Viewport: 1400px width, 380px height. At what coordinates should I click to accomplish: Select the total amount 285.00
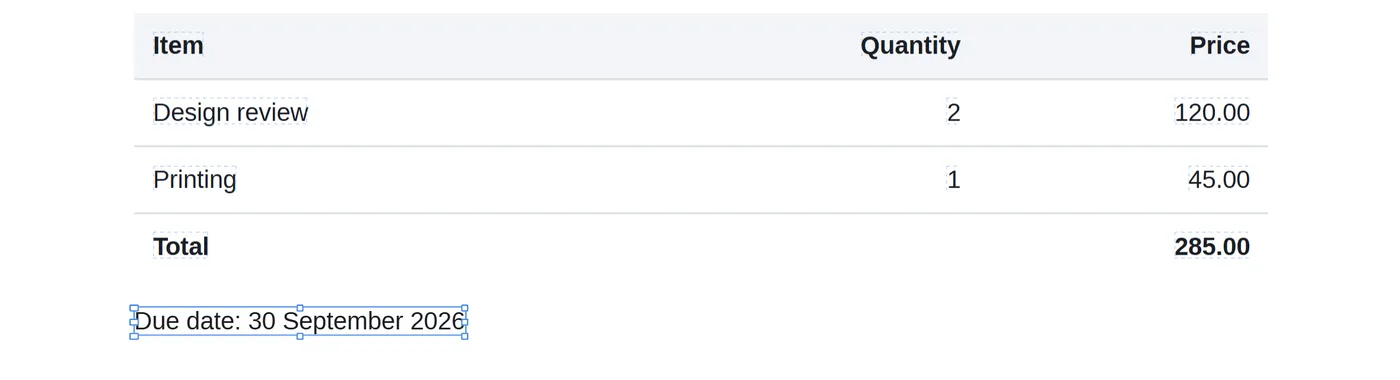(x=1212, y=246)
